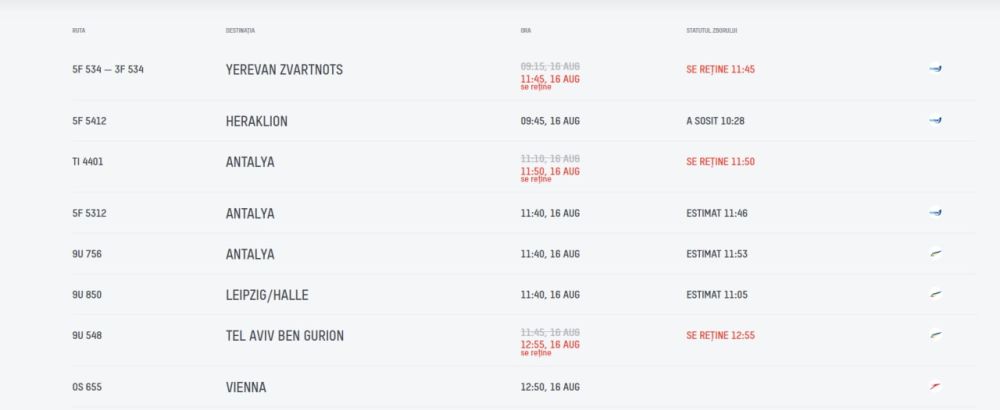The image size is (1000, 410).
Task: Open the LEIPZIG/HALLE flight entry
Action: click(x=272, y=295)
